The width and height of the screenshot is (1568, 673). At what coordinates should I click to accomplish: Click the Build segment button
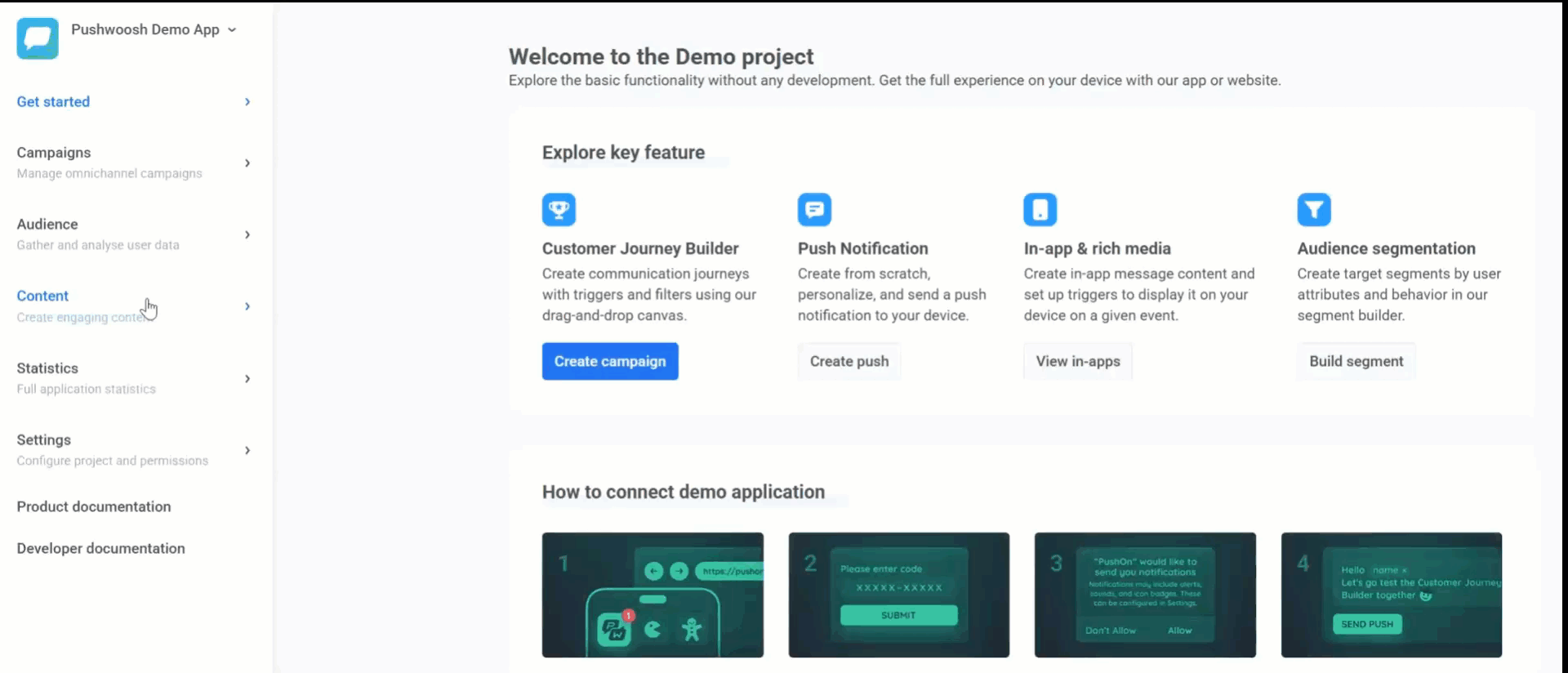(1356, 361)
